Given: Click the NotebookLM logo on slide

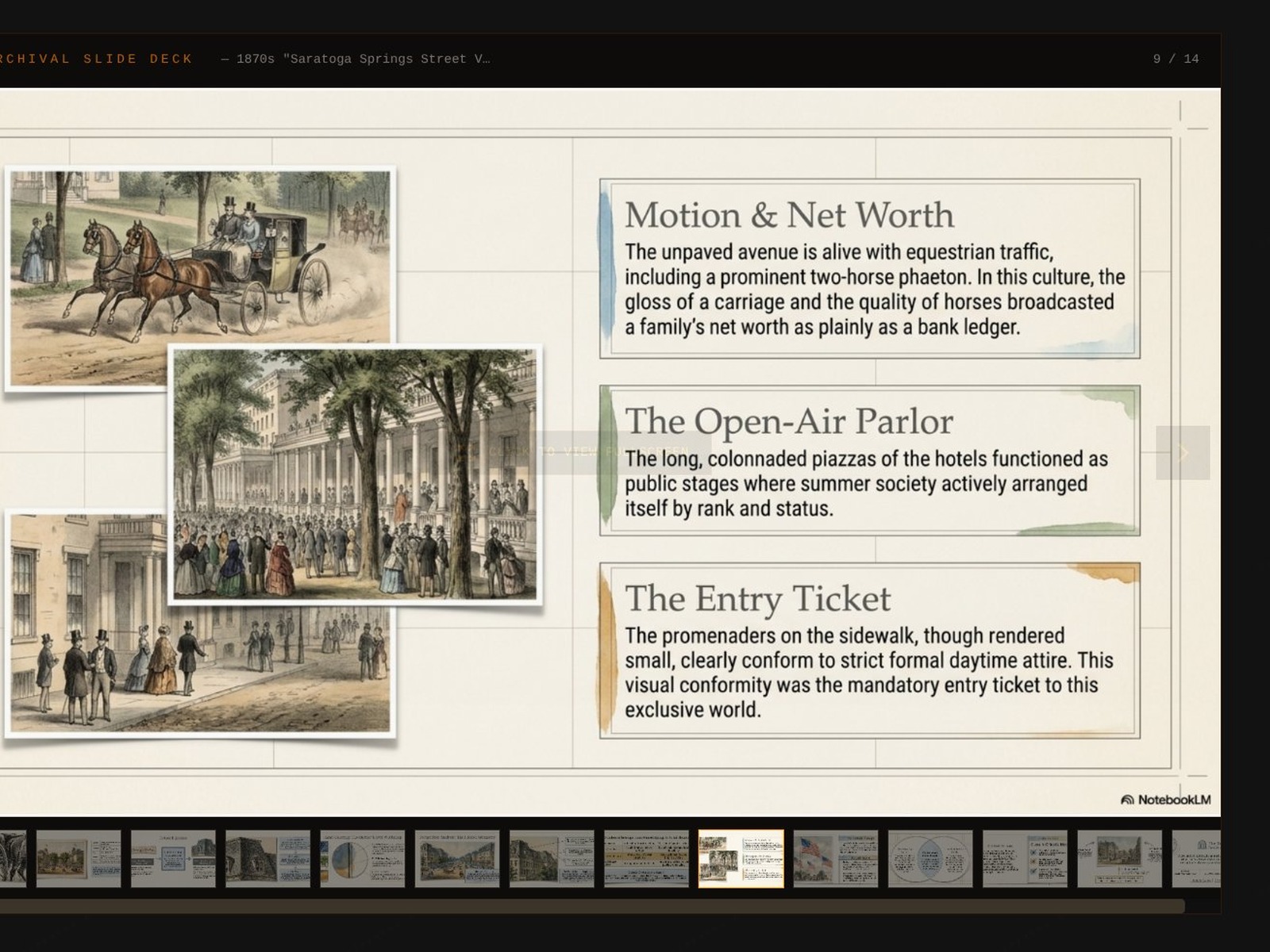Looking at the screenshot, I should coord(1165,800).
